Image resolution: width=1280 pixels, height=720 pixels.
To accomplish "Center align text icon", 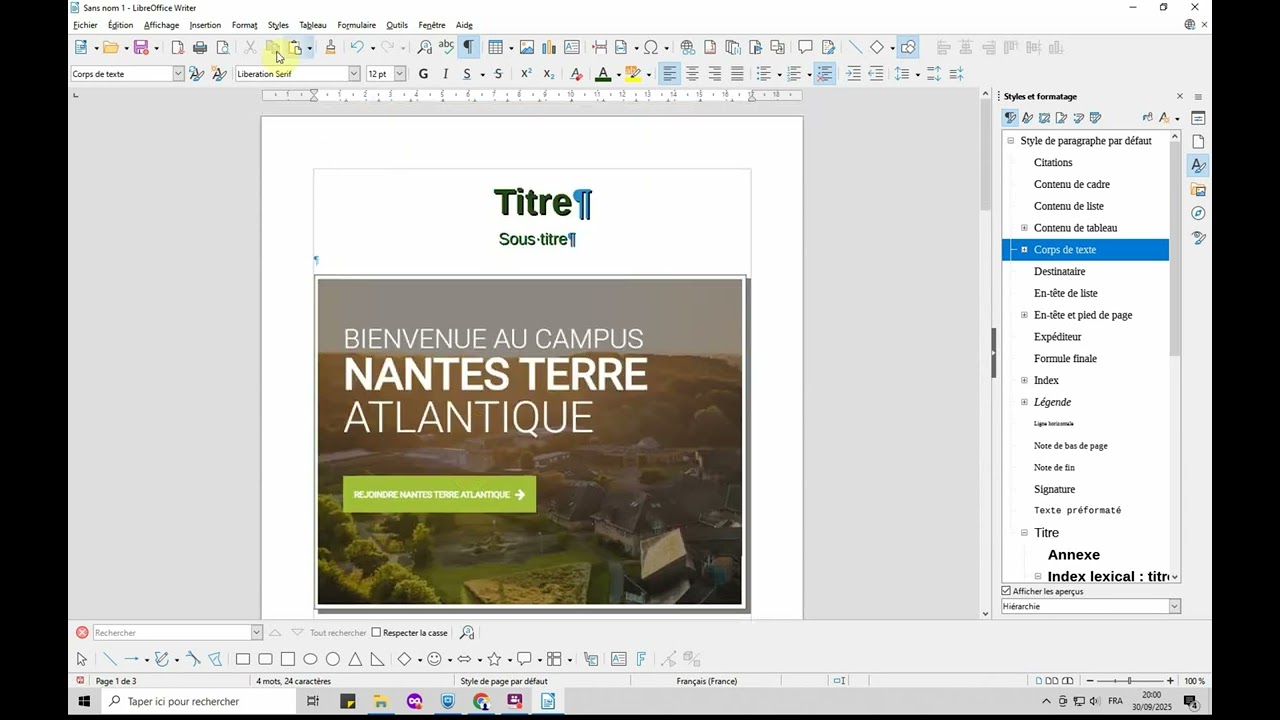I will tap(692, 74).
